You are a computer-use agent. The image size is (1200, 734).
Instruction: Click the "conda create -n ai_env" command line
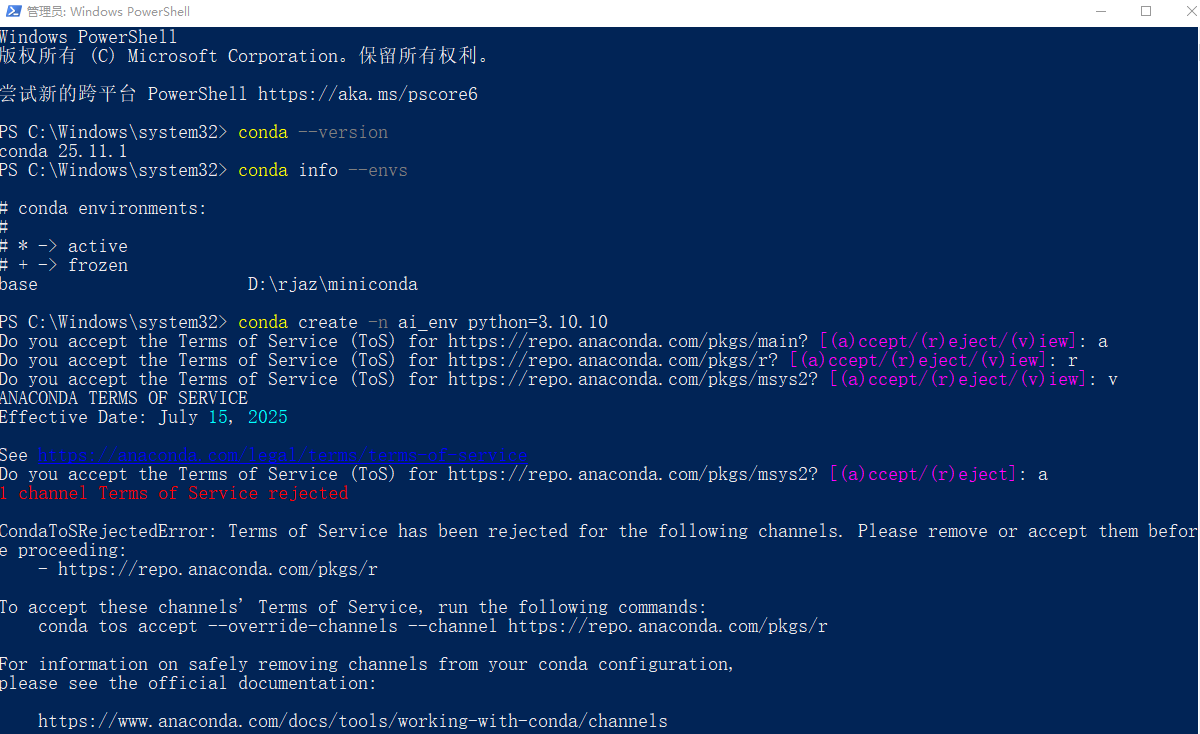pos(422,322)
